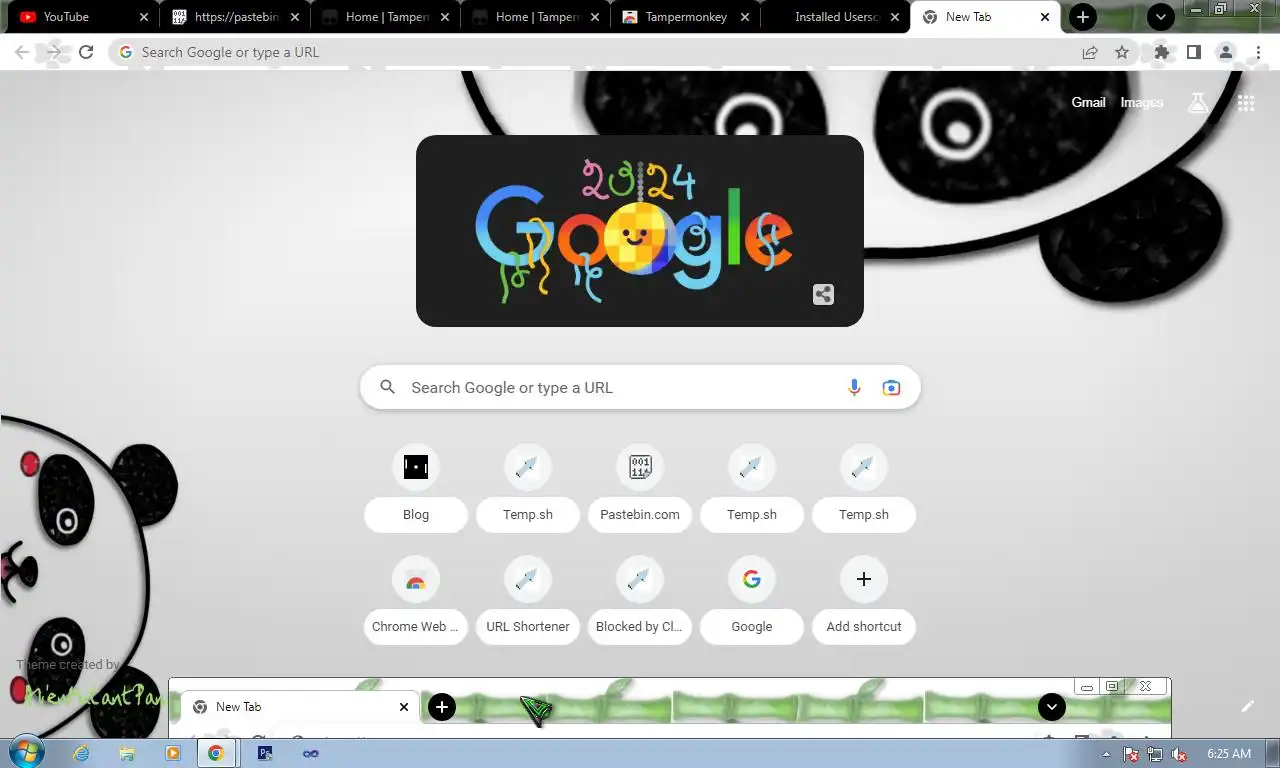
Task: Open the Extensions puzzle-piece menu
Action: [x=1162, y=52]
